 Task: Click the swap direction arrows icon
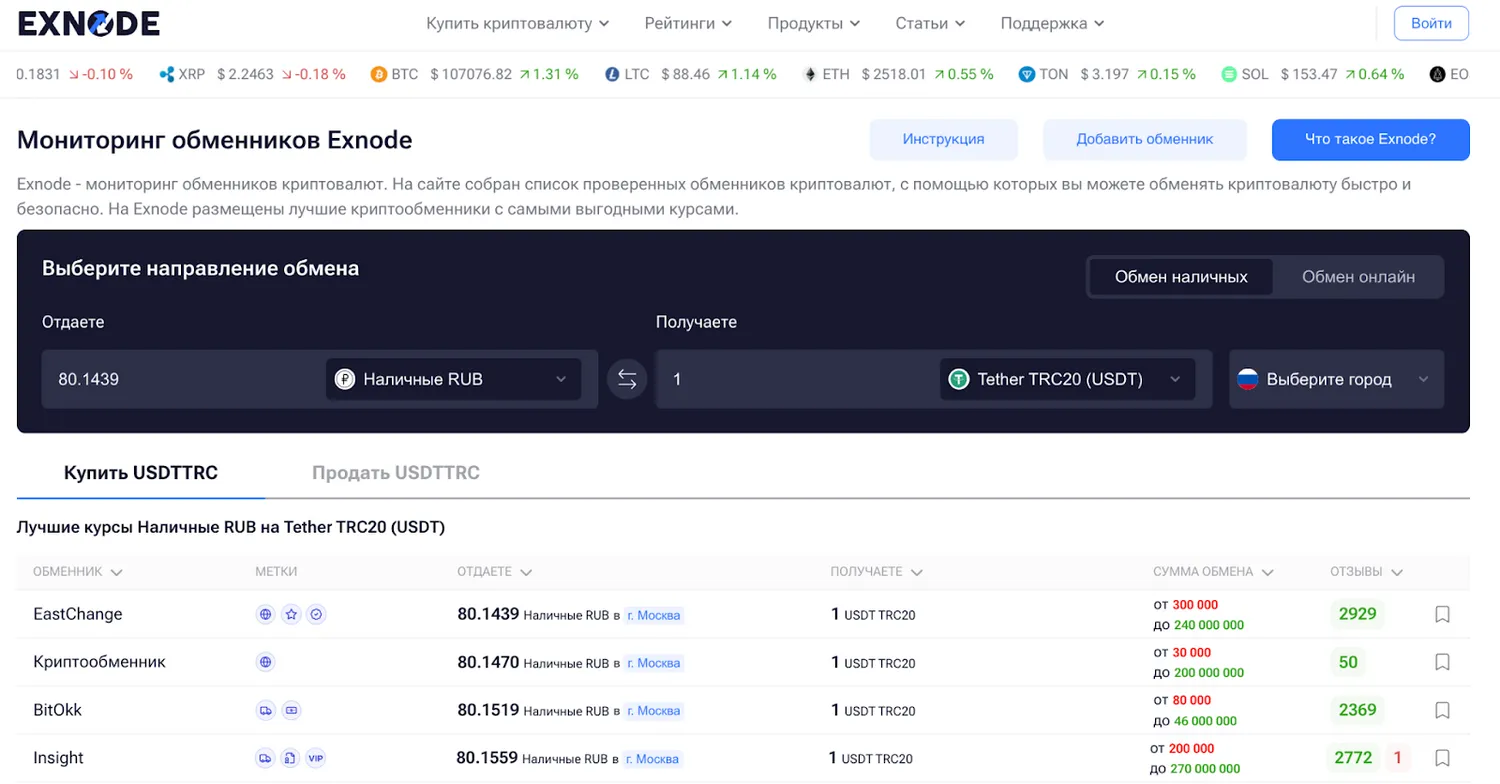[x=627, y=379]
